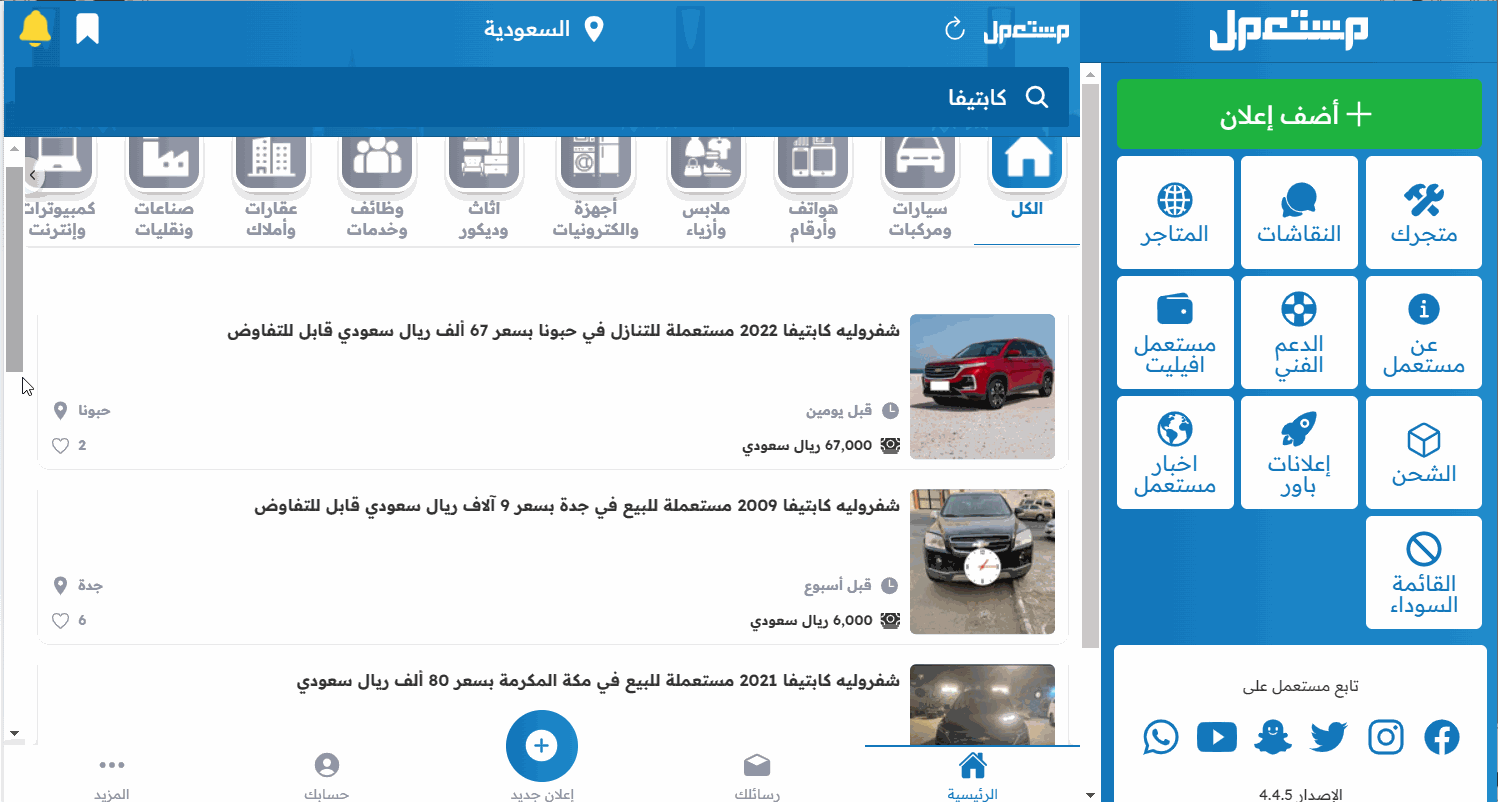Select the سيارات ومركبات category tab
Image resolution: width=1498 pixels, height=802 pixels.
coord(919,187)
